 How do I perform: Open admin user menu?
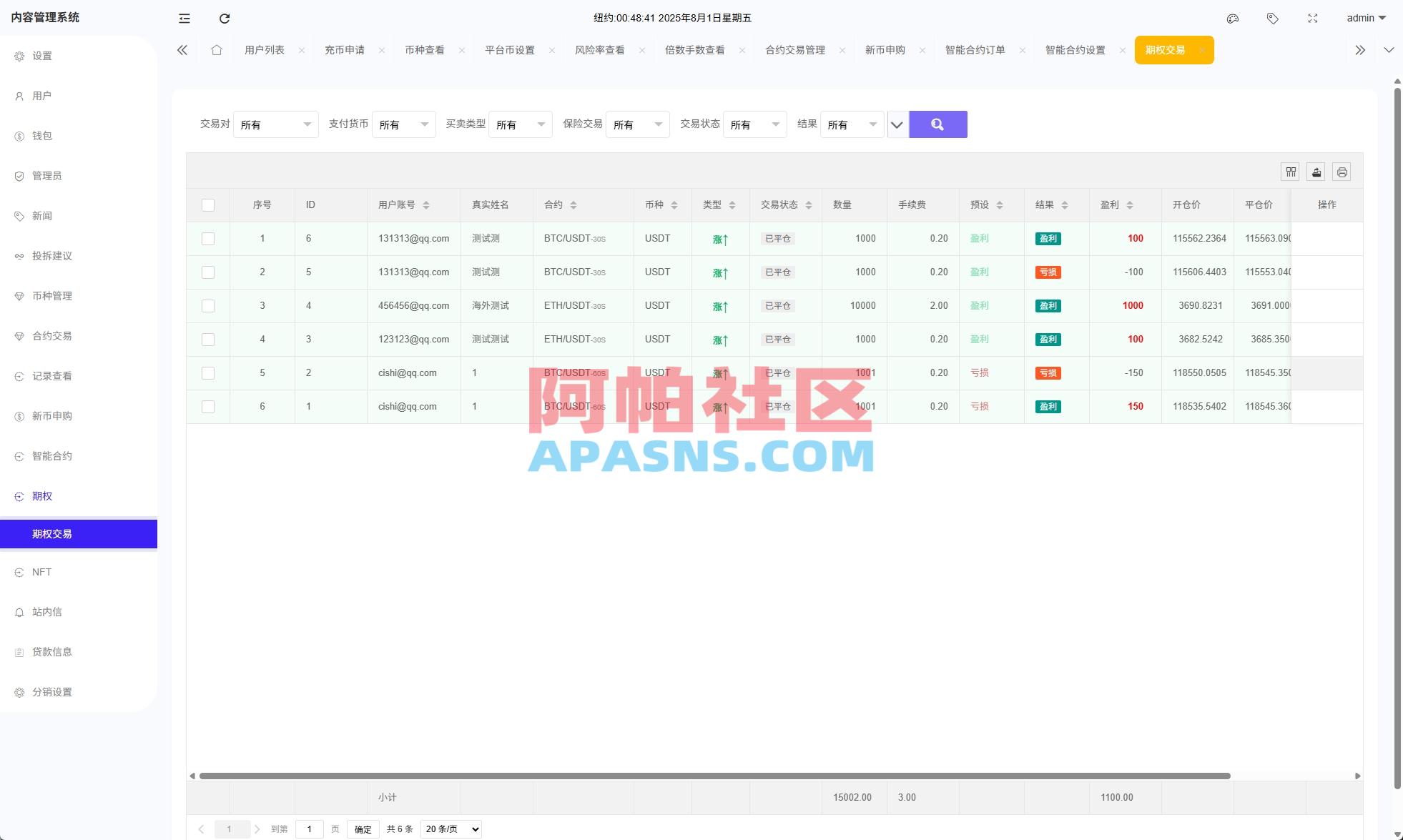tap(1366, 19)
